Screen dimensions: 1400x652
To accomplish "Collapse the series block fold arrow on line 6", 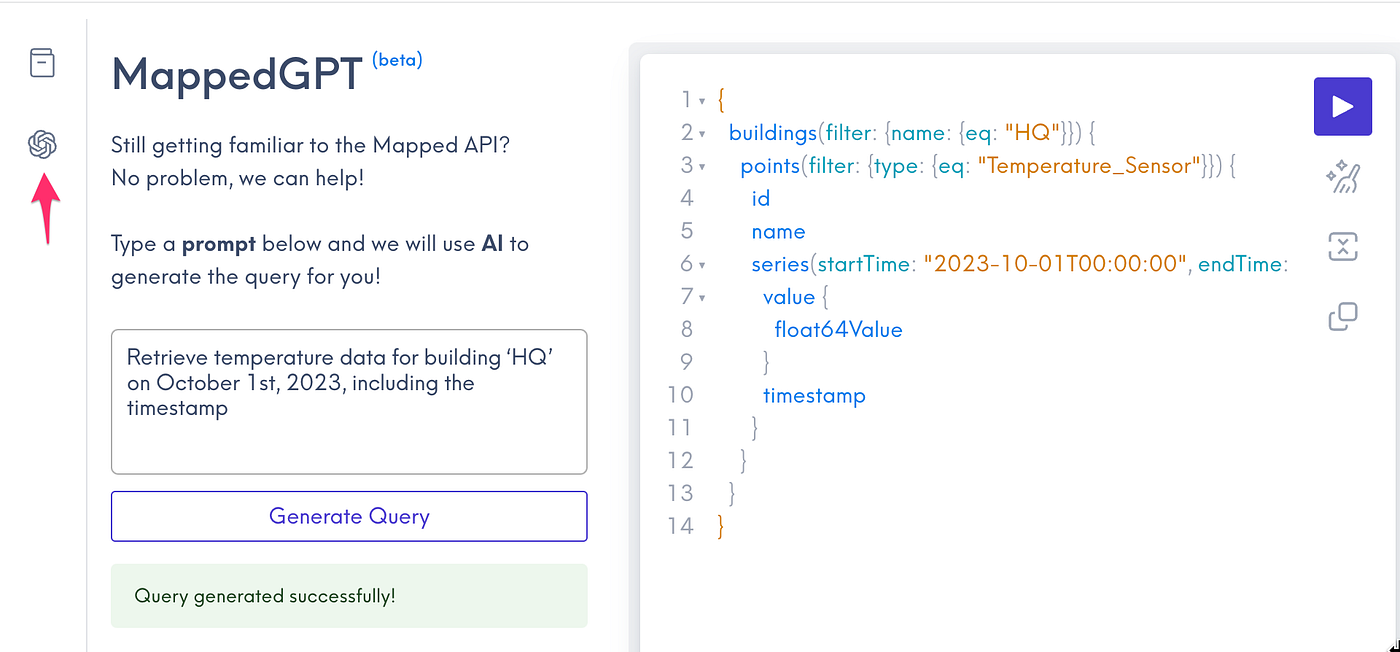I will click(x=702, y=265).
